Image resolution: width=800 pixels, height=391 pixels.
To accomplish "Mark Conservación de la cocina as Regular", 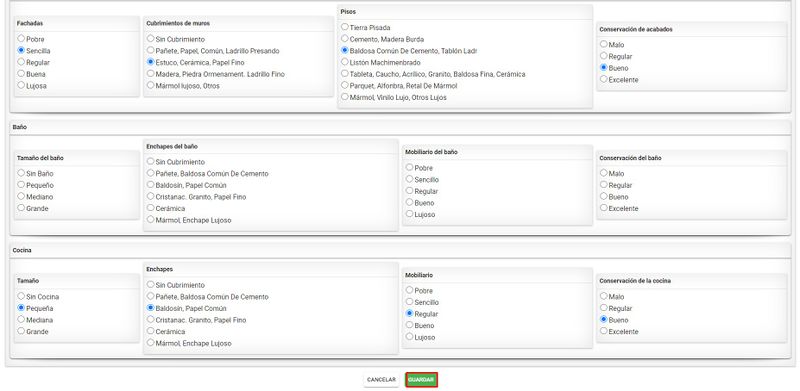I will pyautogui.click(x=604, y=308).
